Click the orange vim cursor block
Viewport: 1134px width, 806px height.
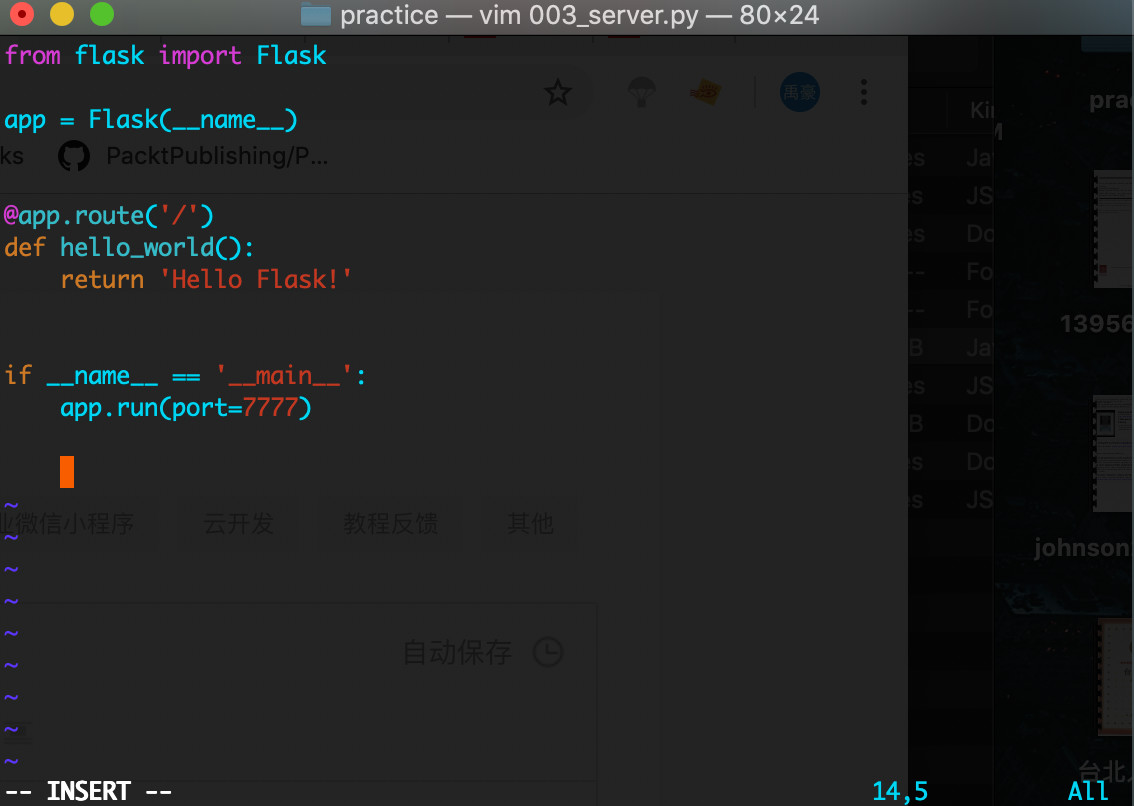click(67, 472)
